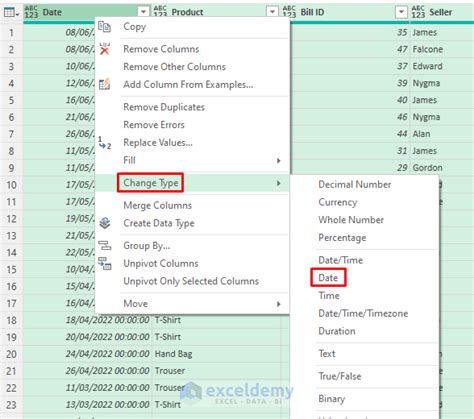Click the Replace Values icon

pos(105,143)
